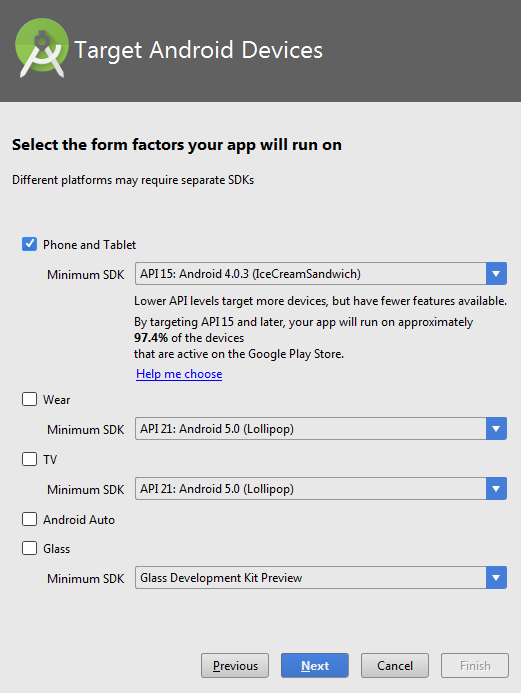Click the Target Android Devices title
The height and width of the screenshot is (693, 521).
(198, 50)
